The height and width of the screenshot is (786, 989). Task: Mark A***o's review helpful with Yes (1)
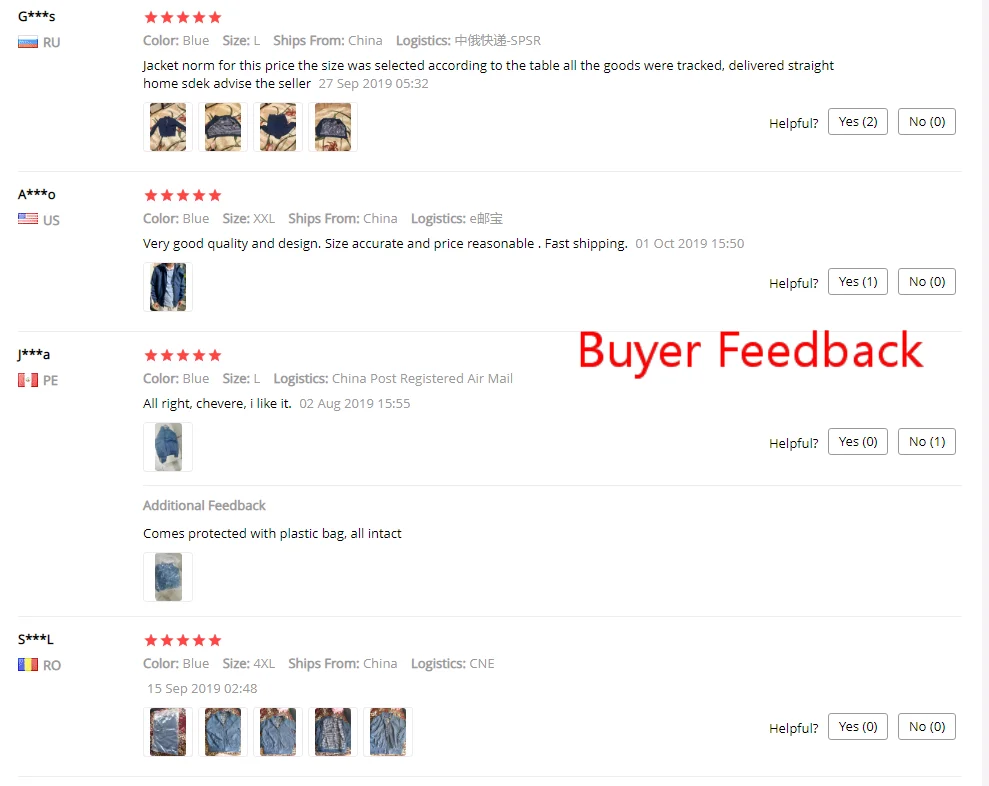858,282
